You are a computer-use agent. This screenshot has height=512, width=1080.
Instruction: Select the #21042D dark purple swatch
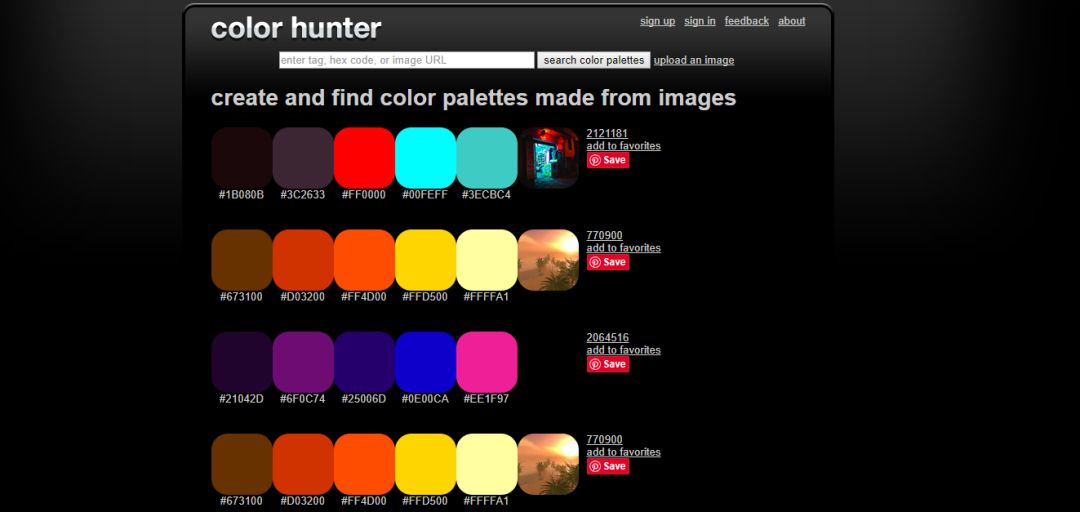point(242,362)
